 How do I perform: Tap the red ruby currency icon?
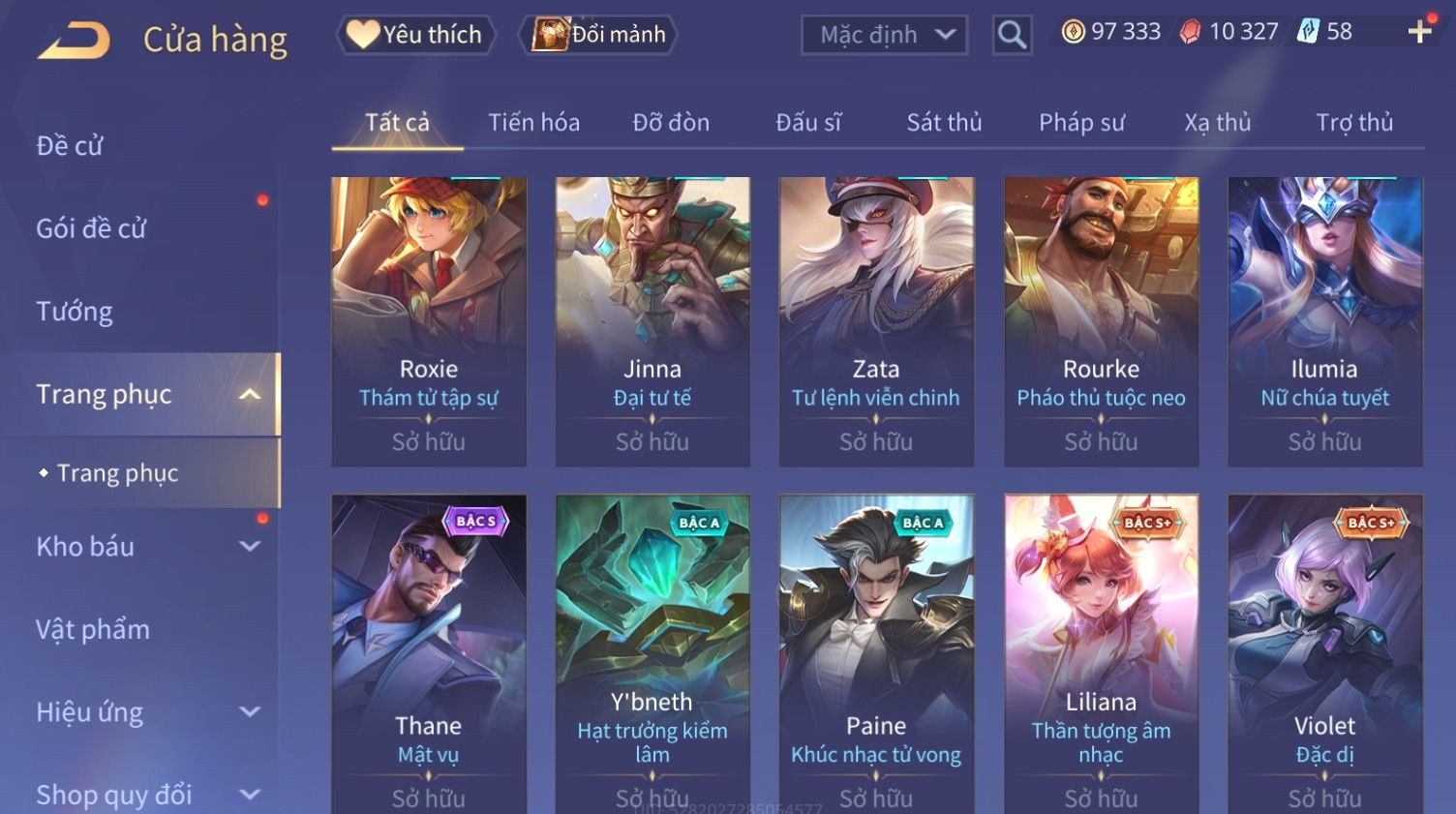[1190, 32]
